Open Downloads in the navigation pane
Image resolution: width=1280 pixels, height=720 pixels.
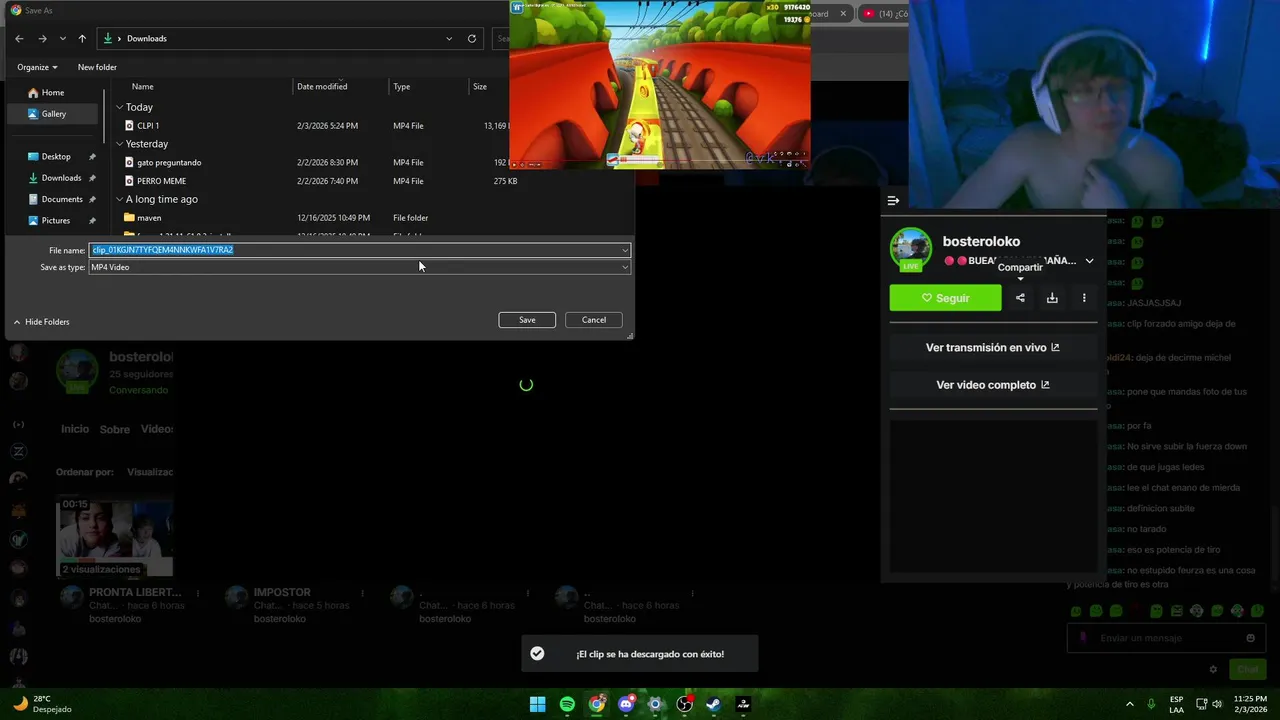tap(61, 178)
